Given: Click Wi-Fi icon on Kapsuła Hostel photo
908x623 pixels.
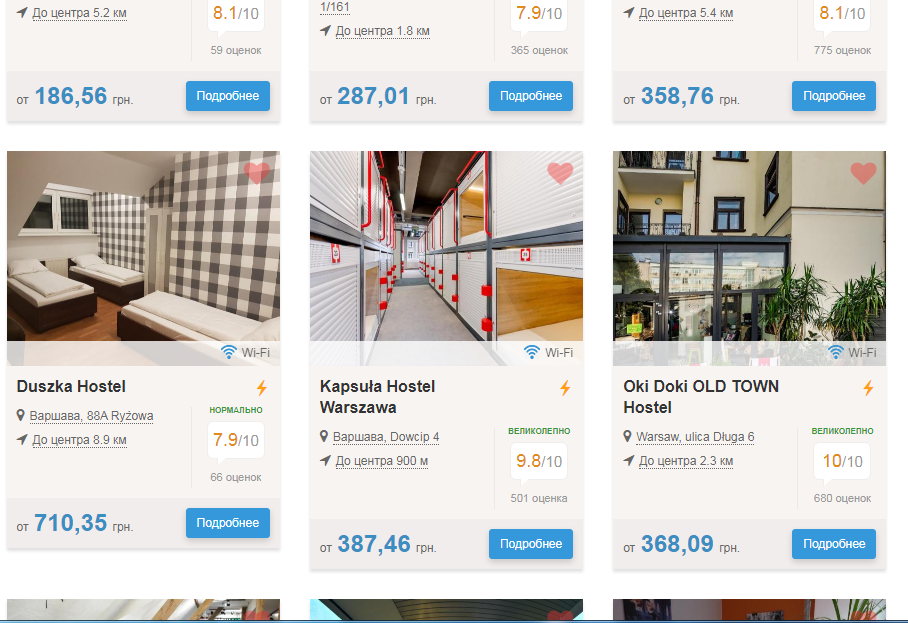Looking at the screenshot, I should point(532,352).
